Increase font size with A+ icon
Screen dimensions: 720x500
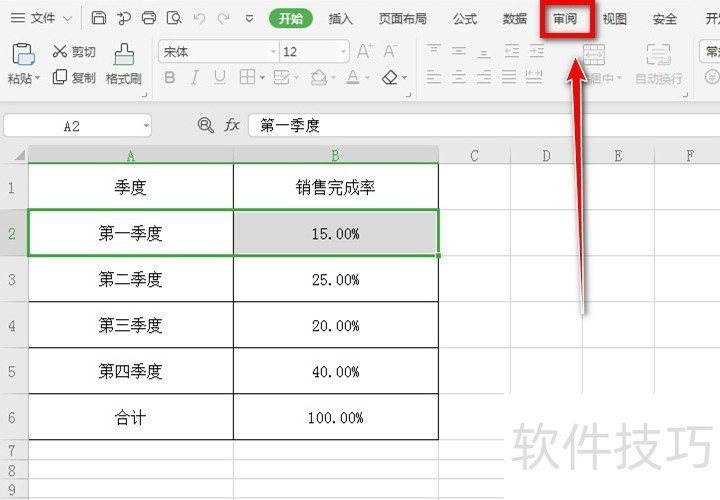(365, 51)
